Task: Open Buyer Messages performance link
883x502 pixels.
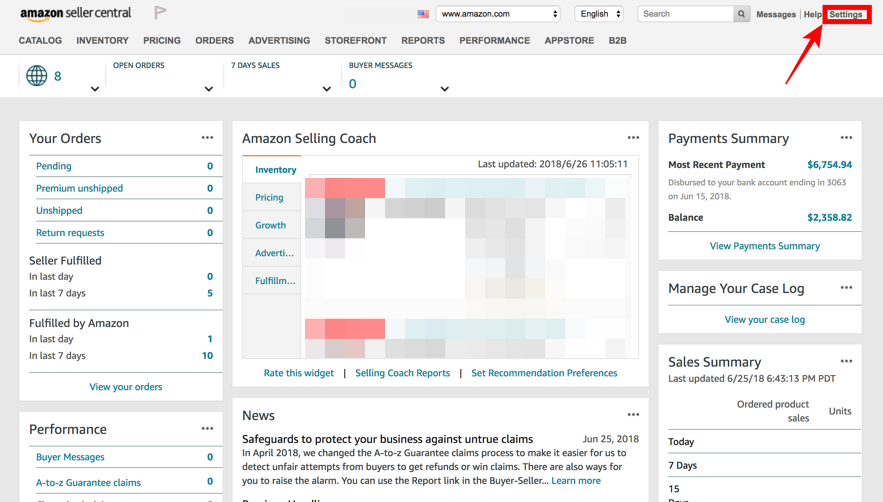Action: click(x=70, y=457)
